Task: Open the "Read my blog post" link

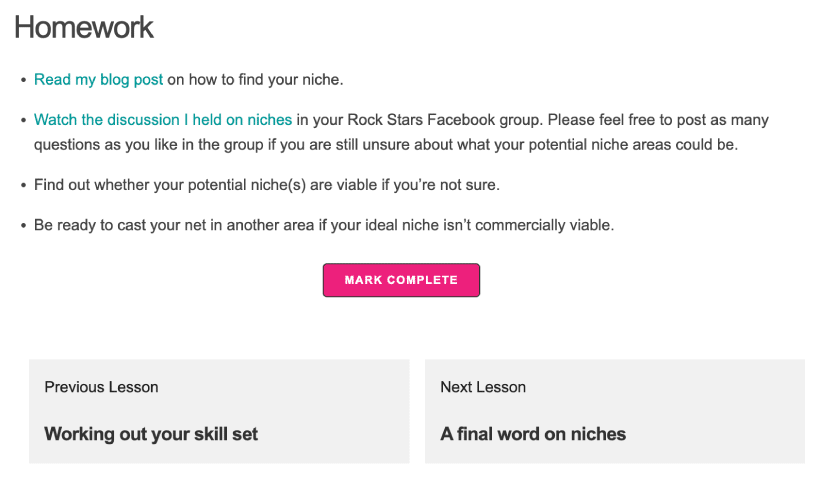Action: pyautogui.click(x=98, y=79)
